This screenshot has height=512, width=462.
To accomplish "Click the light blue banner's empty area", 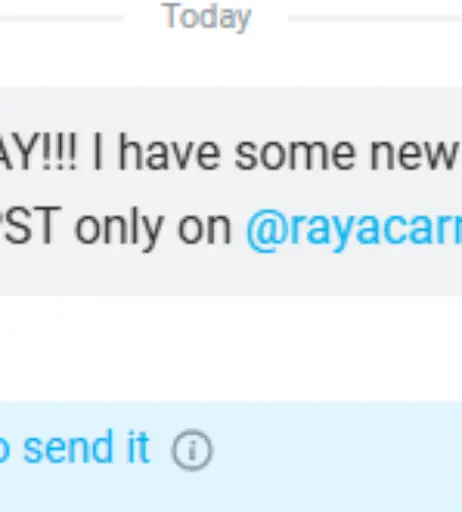I will (x=337, y=457).
